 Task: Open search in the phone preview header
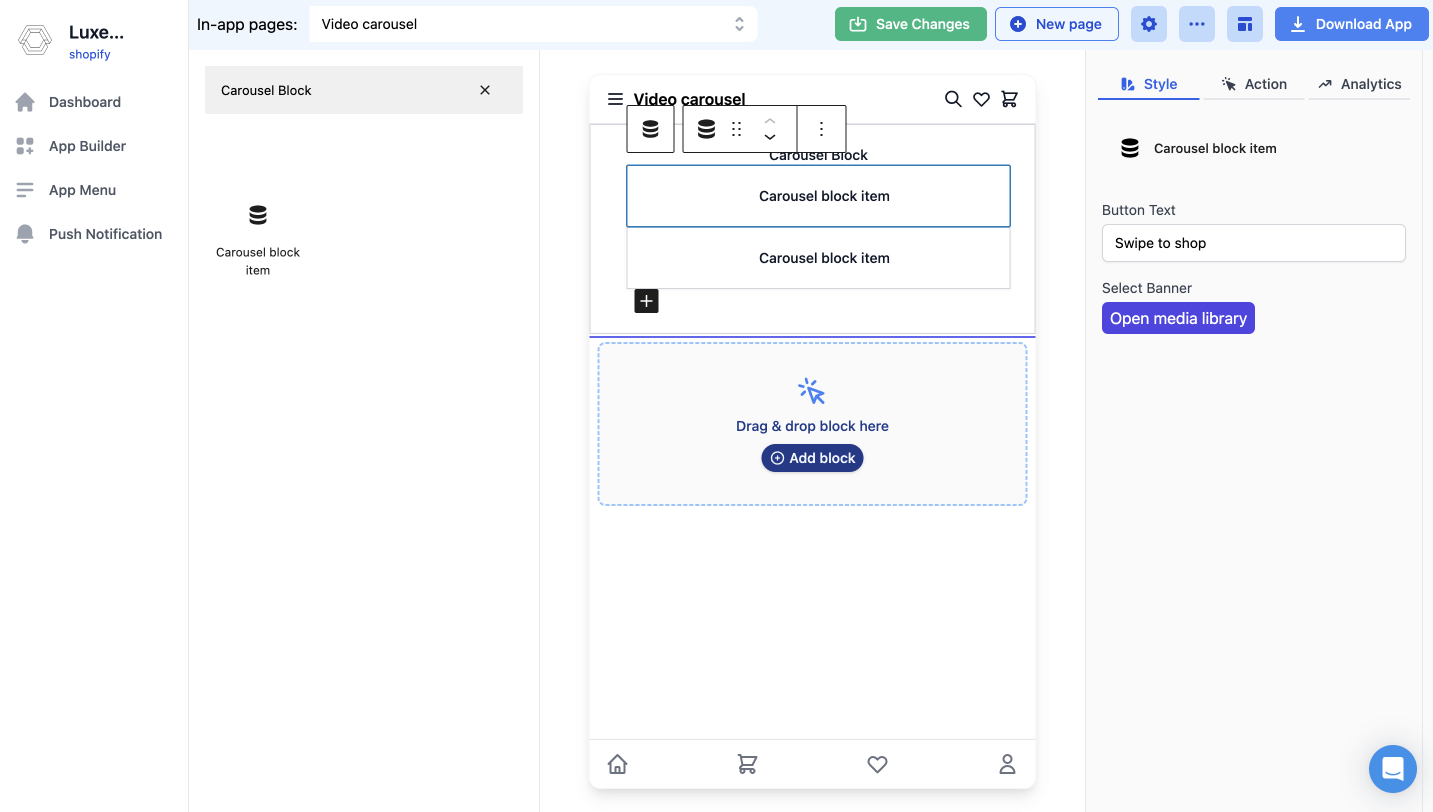tap(953, 99)
